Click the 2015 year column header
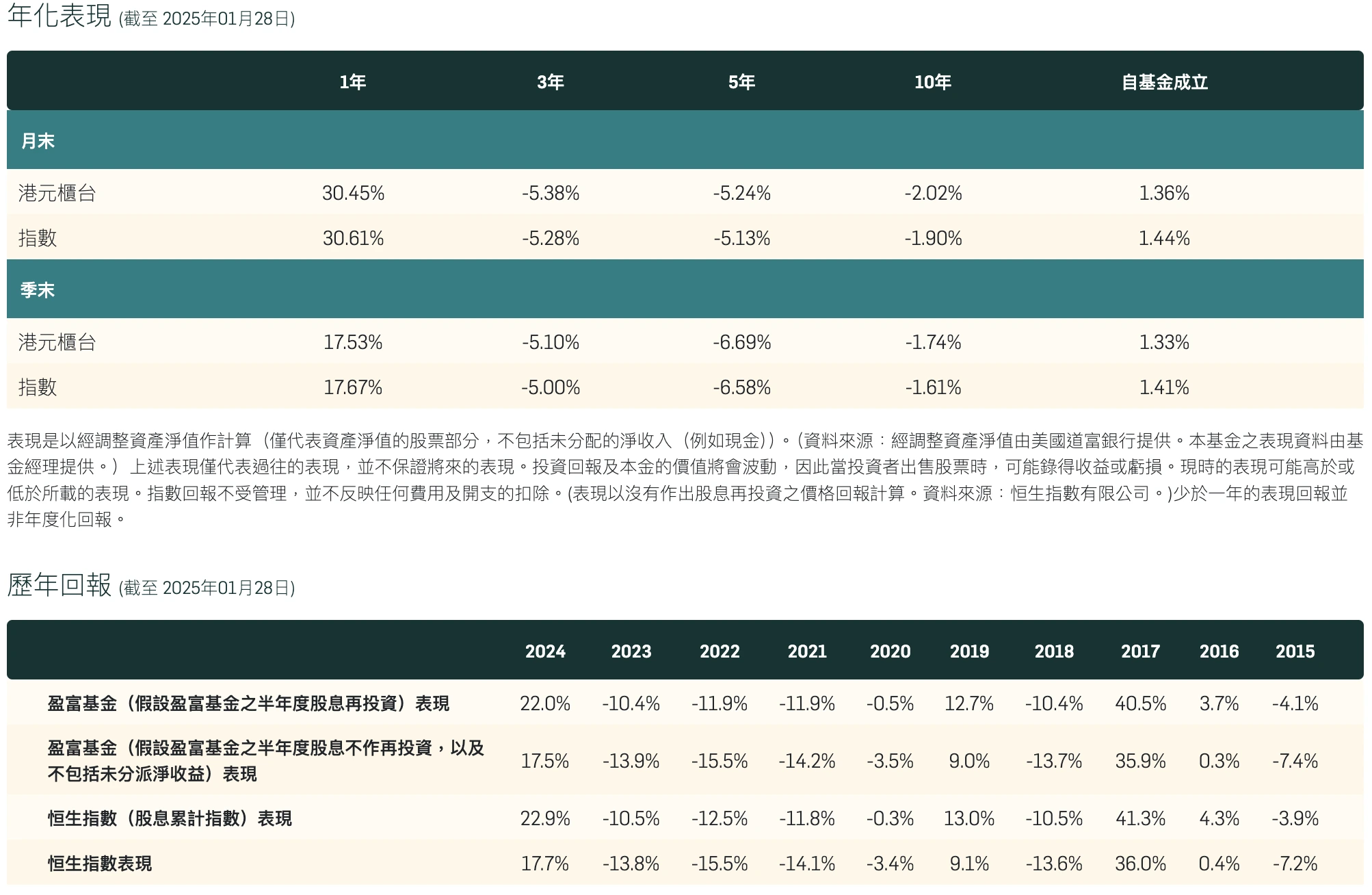Screen dimensions: 1372x895 click(1297, 651)
